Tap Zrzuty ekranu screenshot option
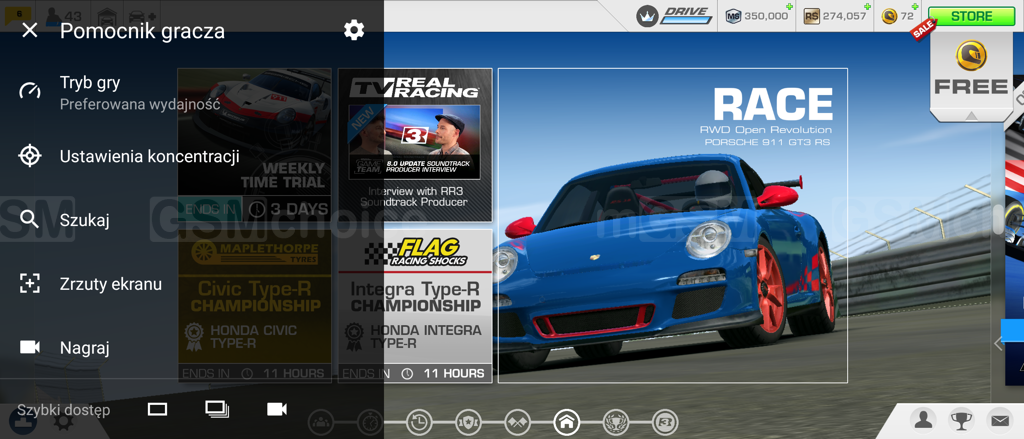1024x439 pixels. [x=110, y=284]
